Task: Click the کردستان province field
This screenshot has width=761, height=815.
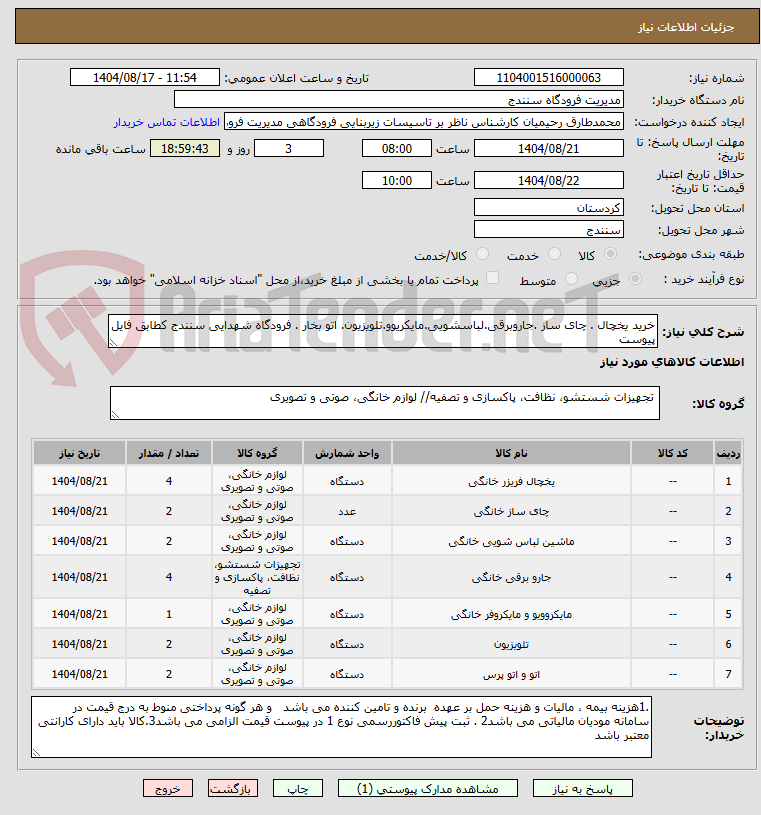Action: coord(548,207)
